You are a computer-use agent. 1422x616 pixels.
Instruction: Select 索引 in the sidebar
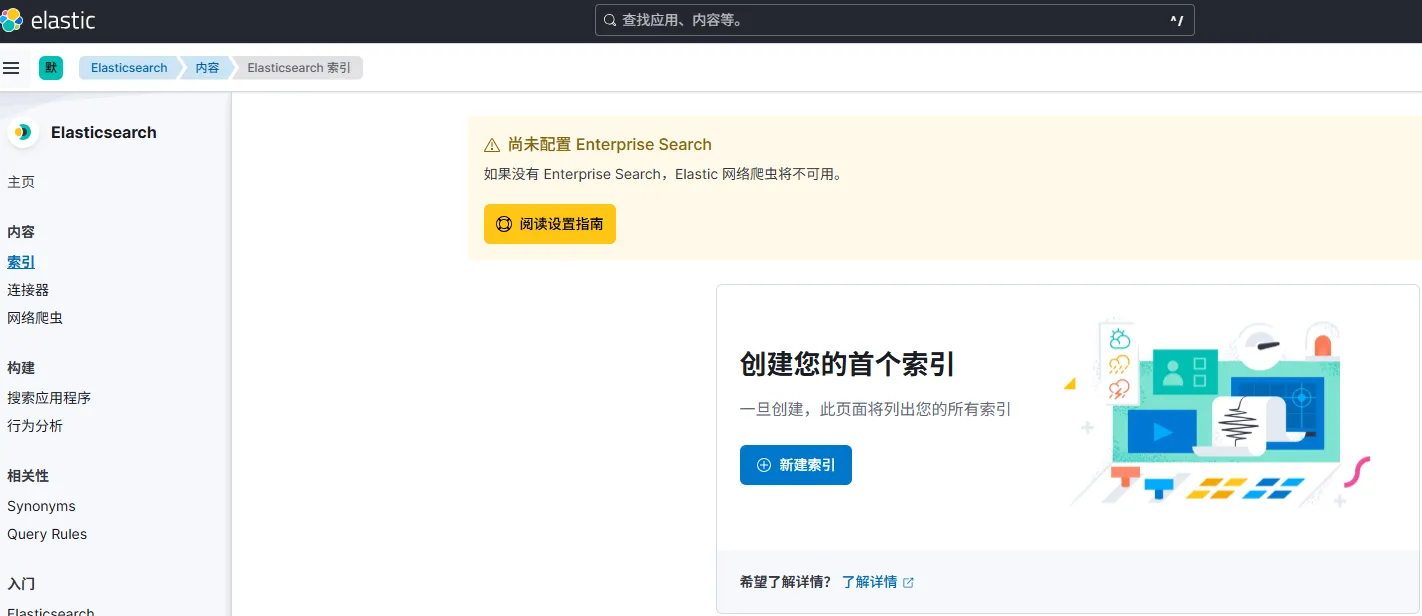21,262
